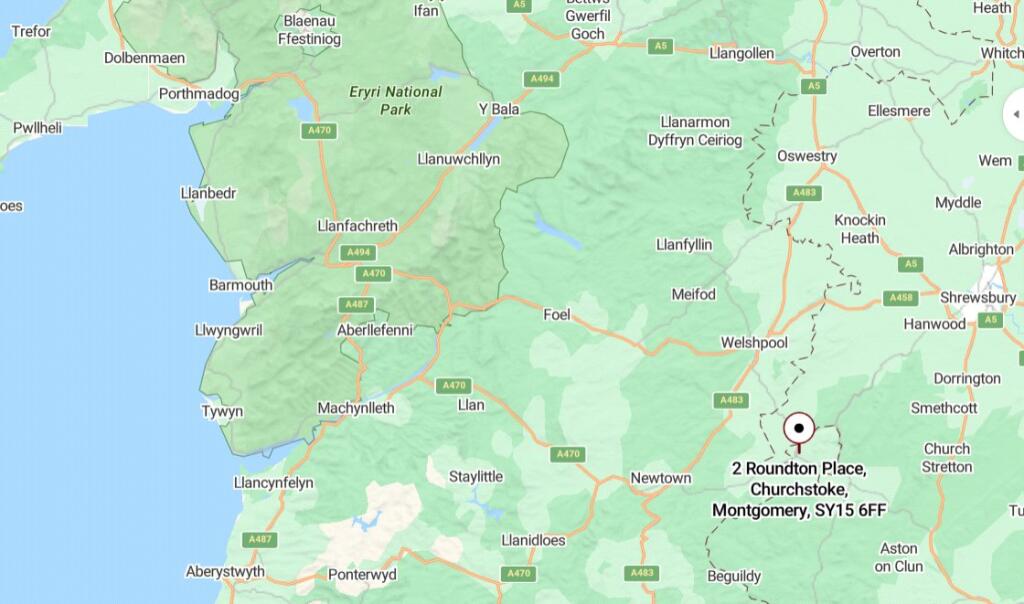1024x604 pixels.
Task: Select the Eryri National Park label
Action: (396, 101)
